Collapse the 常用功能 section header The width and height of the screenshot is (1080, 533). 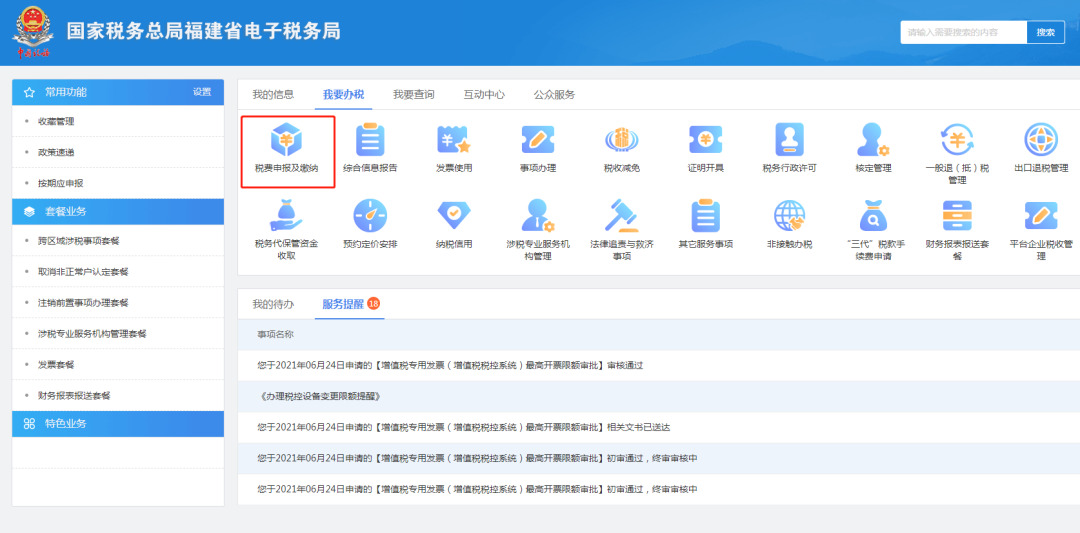tap(118, 92)
